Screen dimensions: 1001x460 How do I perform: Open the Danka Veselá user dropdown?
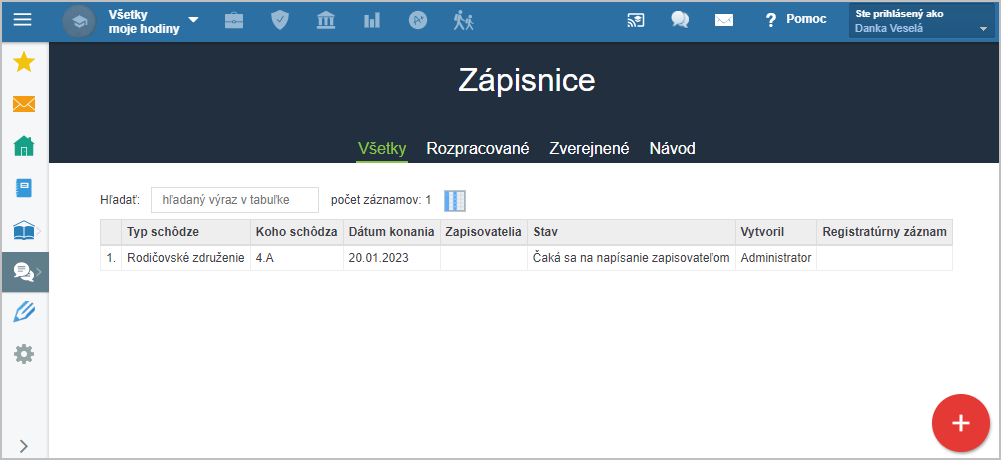[x=921, y=21]
